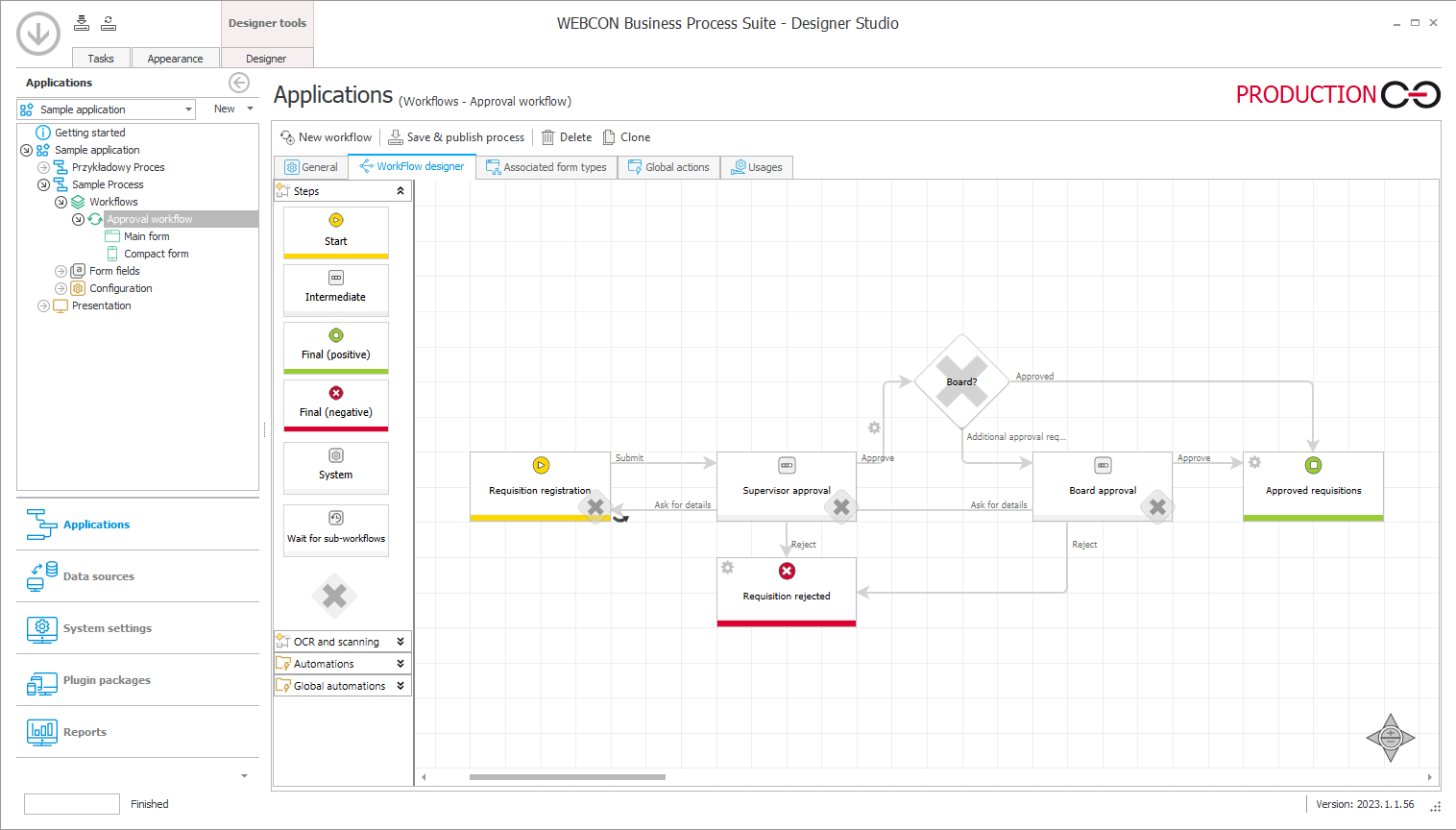The image size is (1456, 830).
Task: Click the canvas pan and zoom compass
Action: tap(1390, 738)
